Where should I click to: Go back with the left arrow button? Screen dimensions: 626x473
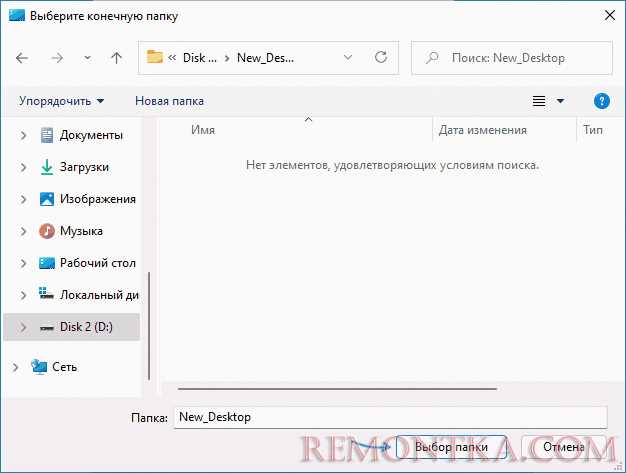click(x=22, y=58)
